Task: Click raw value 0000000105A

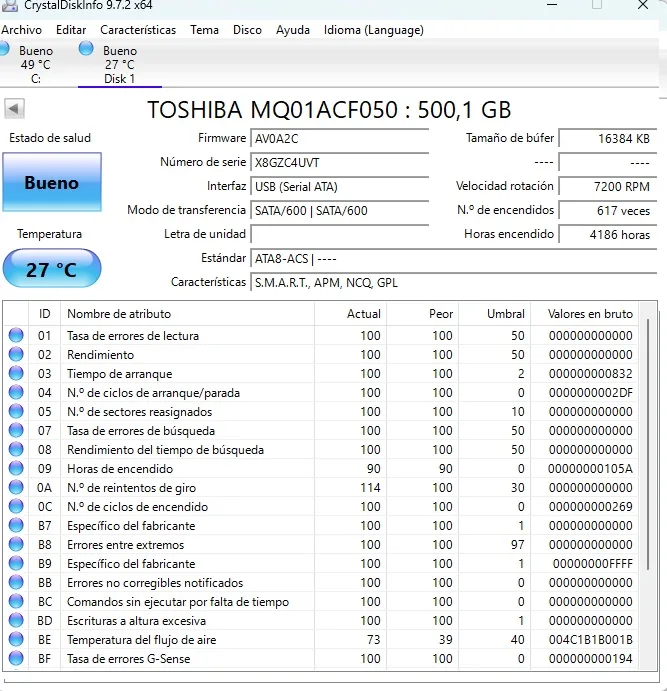Action: coord(590,468)
